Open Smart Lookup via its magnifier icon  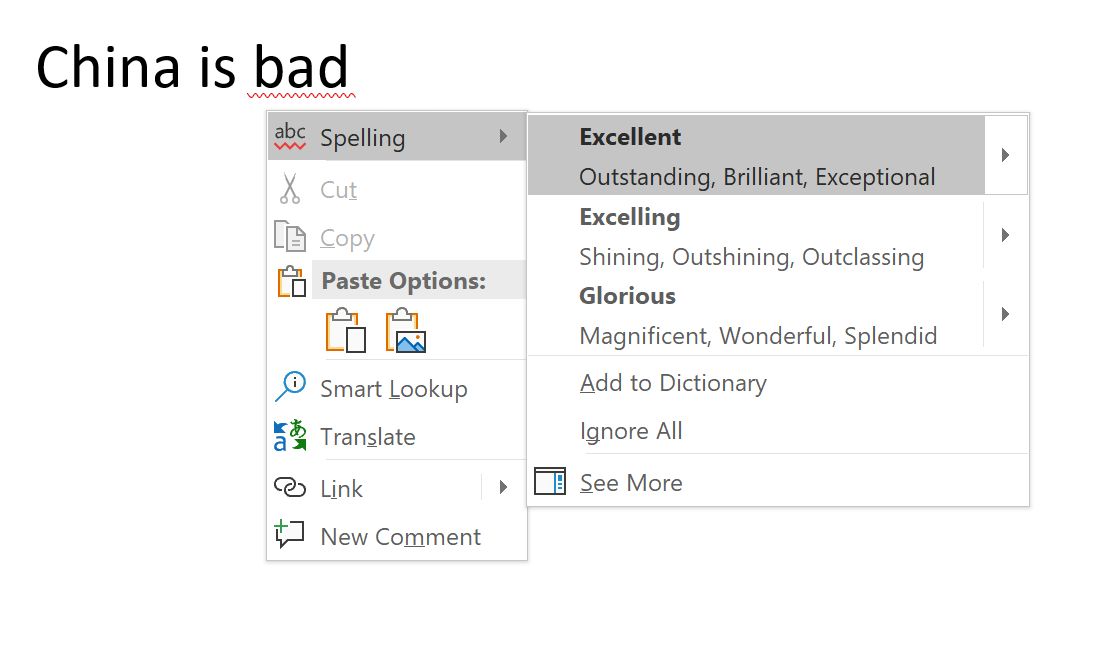click(291, 388)
